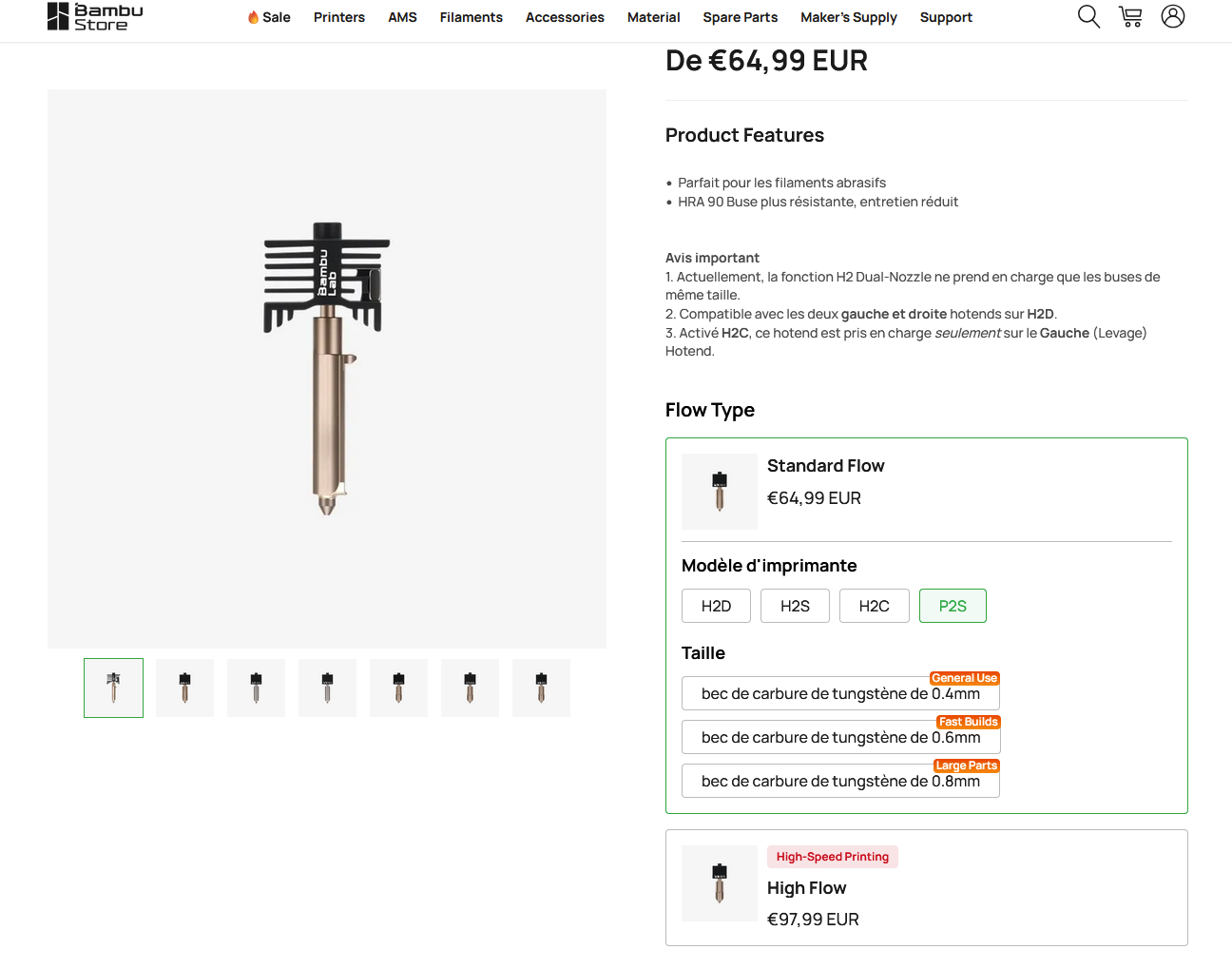This screenshot has width=1232, height=969.
Task: Choose the 0.8mm tungsten carbide nozzle
Action: pyautogui.click(x=840, y=782)
